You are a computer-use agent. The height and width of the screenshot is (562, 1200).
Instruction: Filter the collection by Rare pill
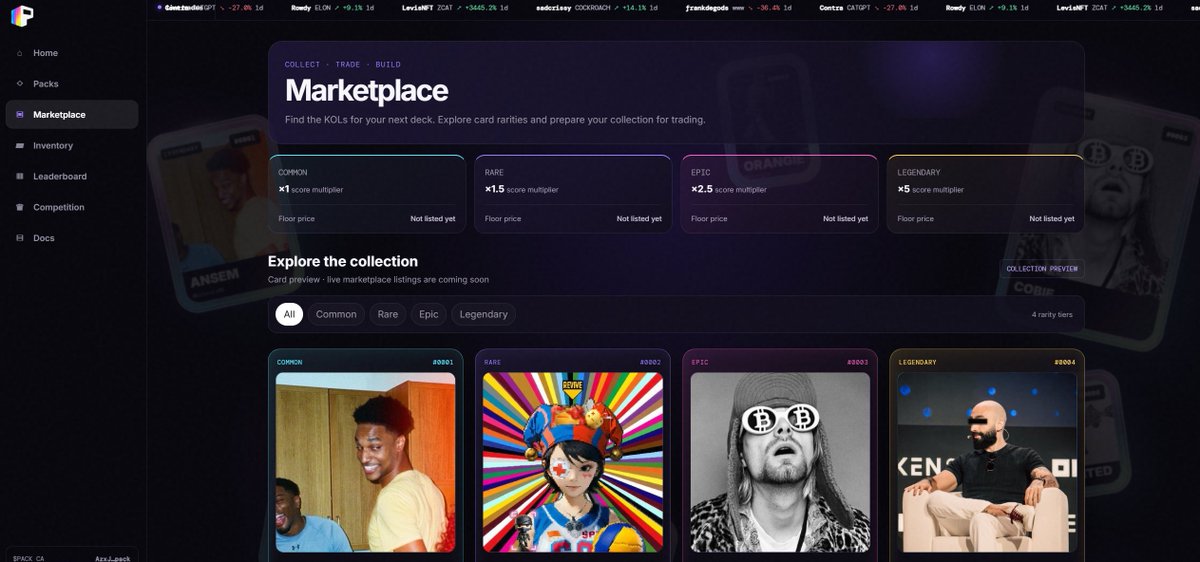pos(388,314)
